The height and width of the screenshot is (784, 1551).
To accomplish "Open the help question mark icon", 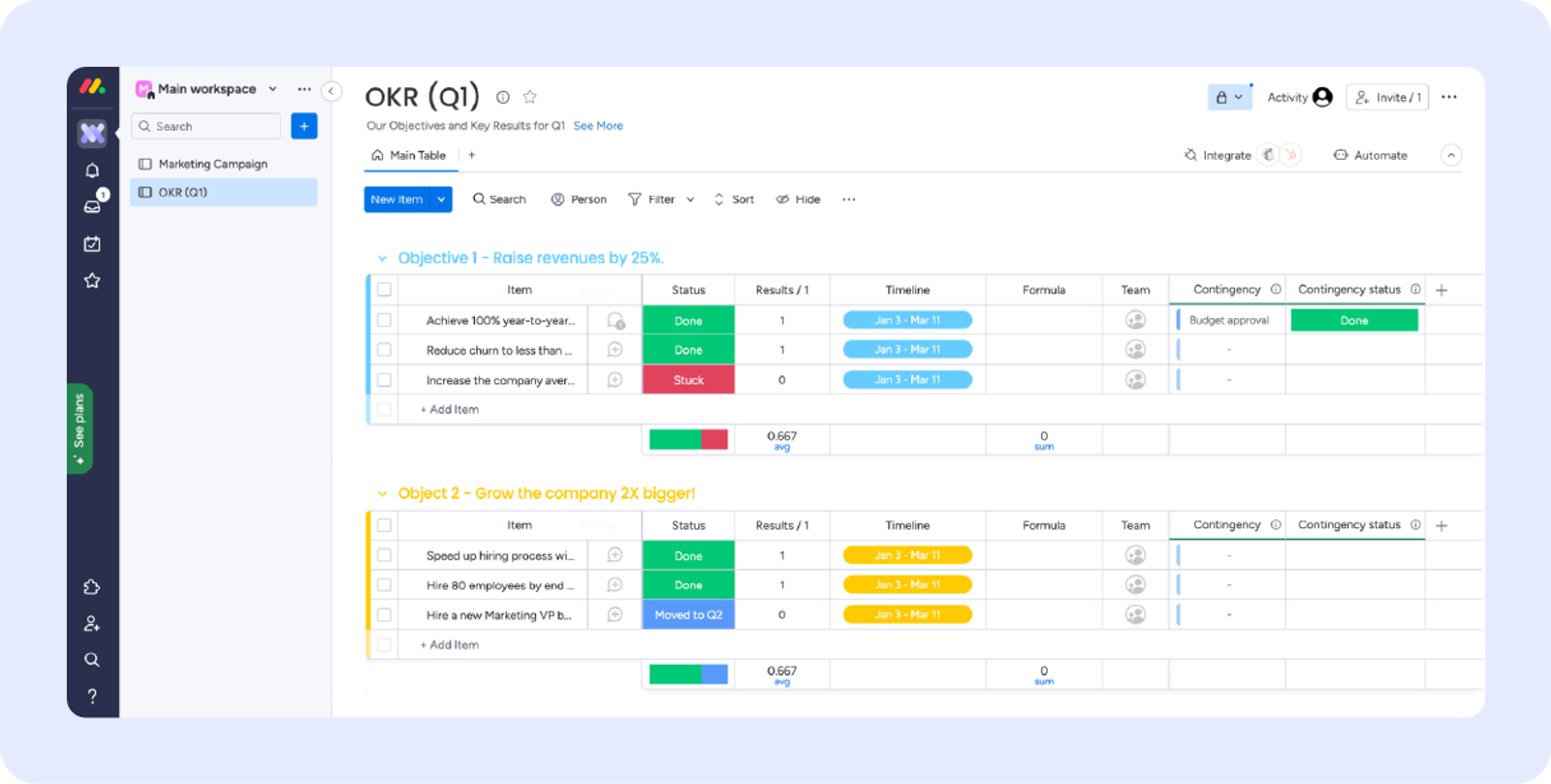I will coord(92,696).
